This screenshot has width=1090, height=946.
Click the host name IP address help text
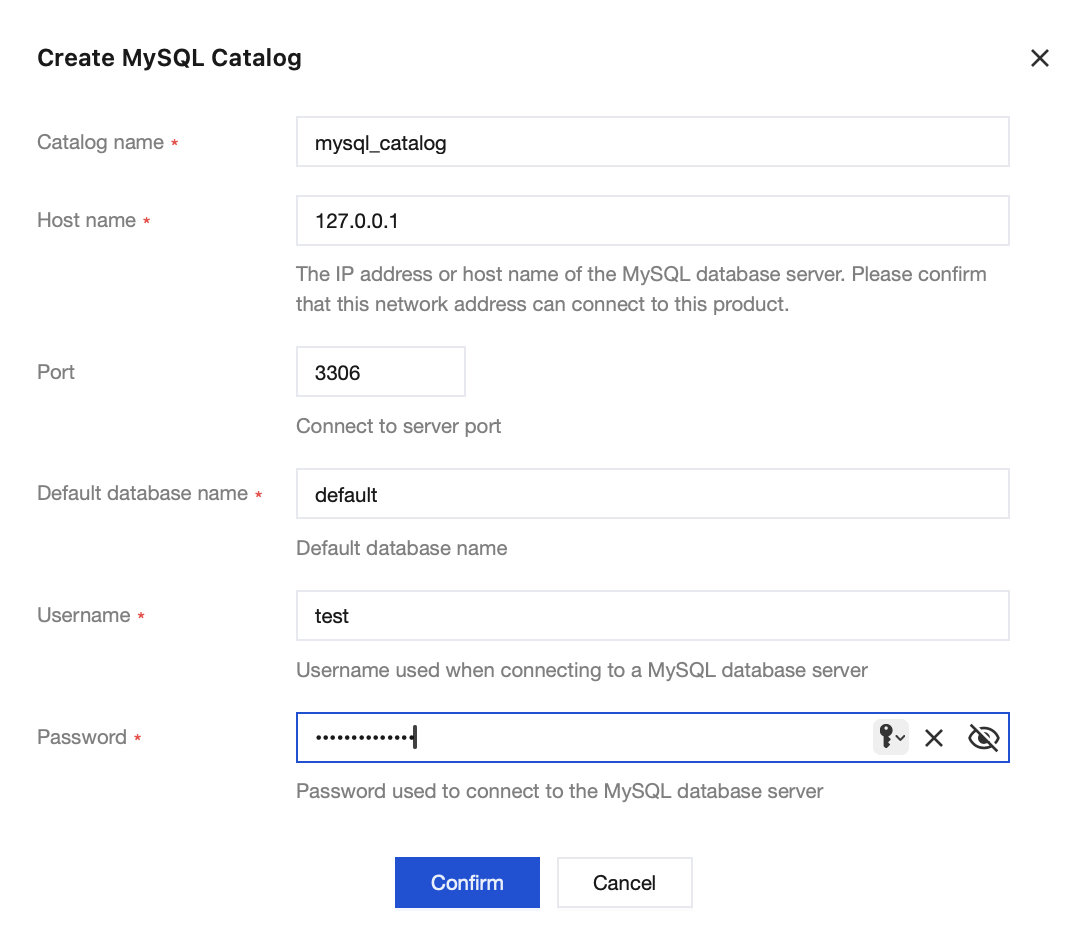[641, 289]
